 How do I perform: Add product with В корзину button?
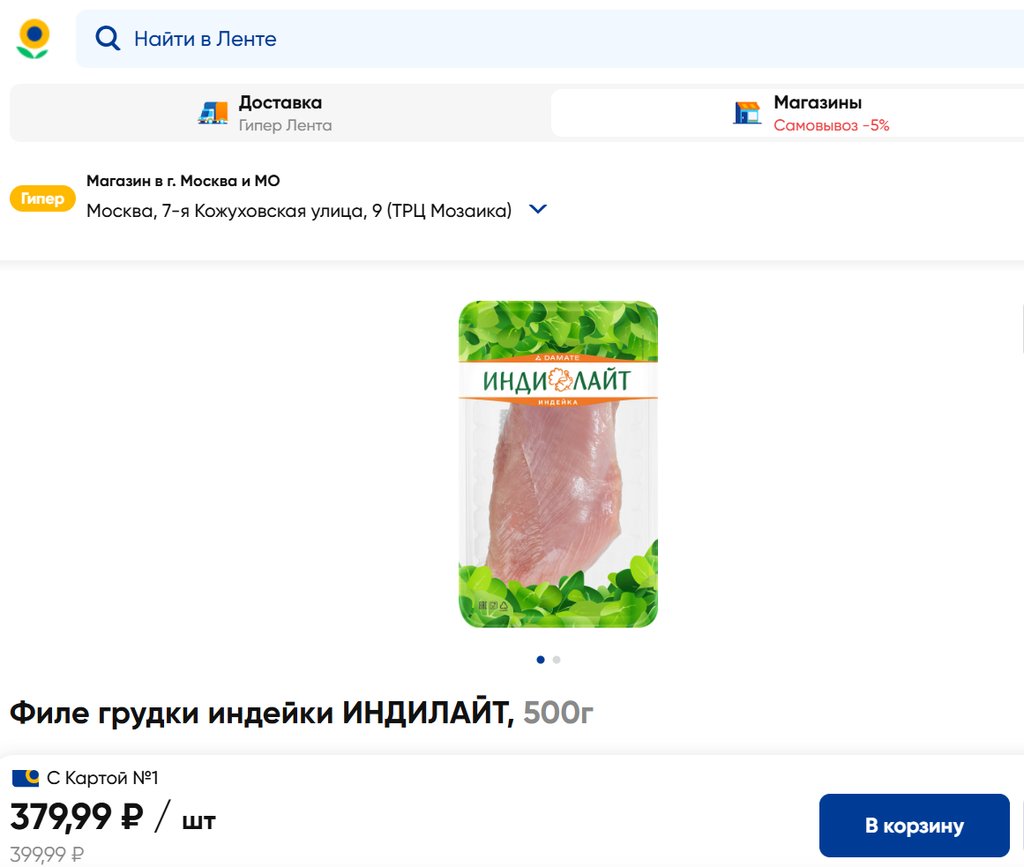pyautogui.click(x=914, y=825)
